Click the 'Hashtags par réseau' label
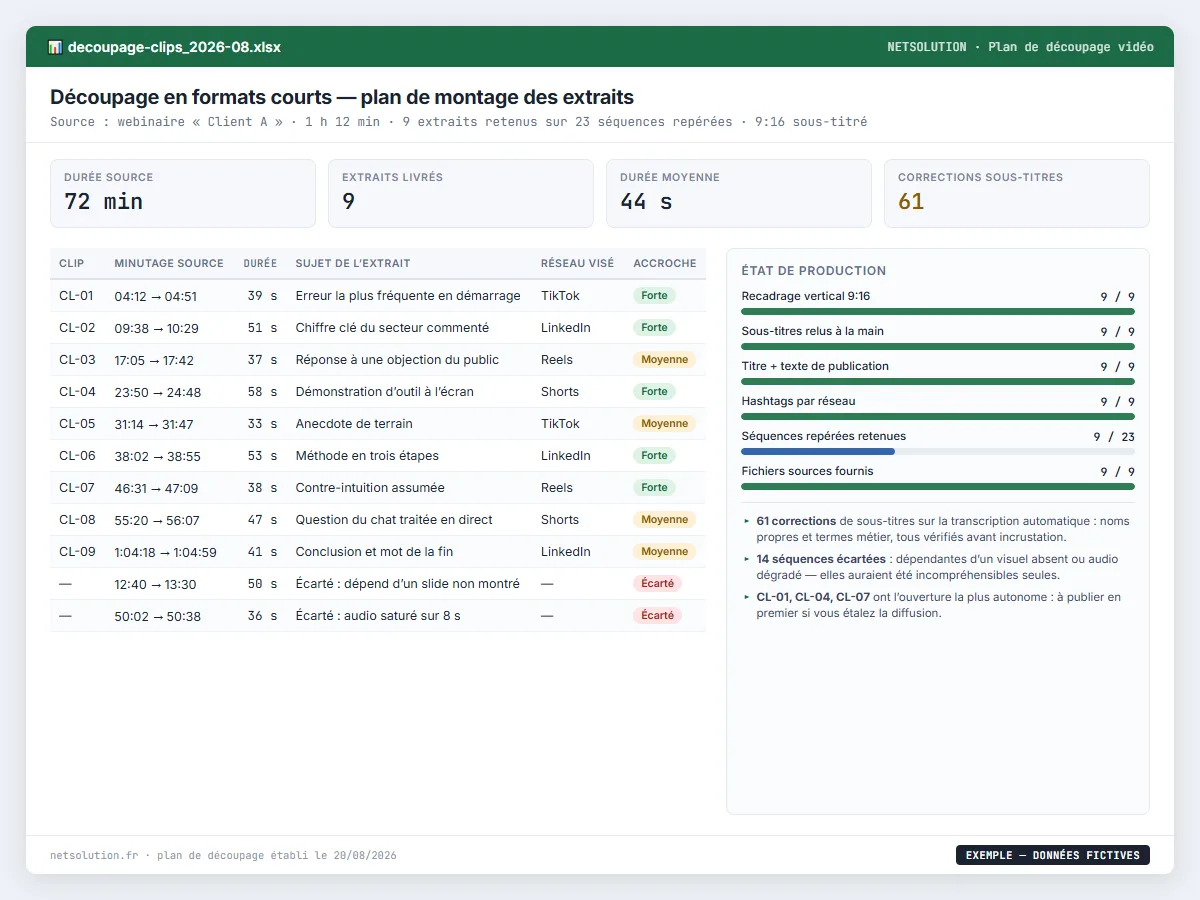 pos(798,401)
